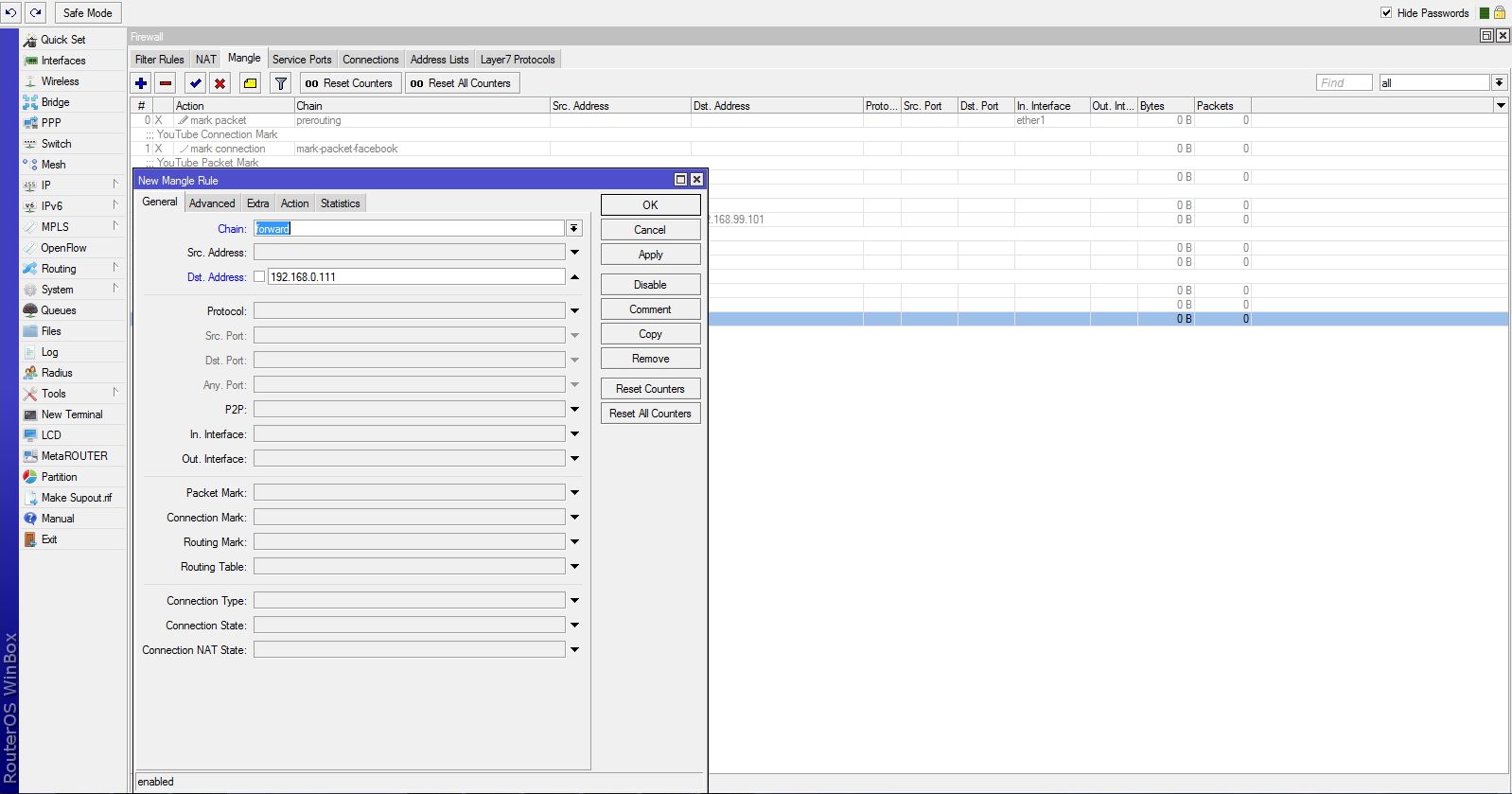Check the Dst. Address invert box
Image resolution: width=1512 pixels, height=794 pixels.
[x=259, y=277]
